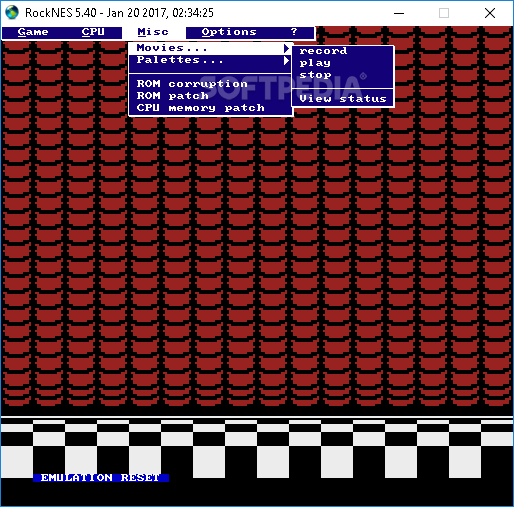Open the Game menu
The image size is (514, 507).
click(x=33, y=32)
